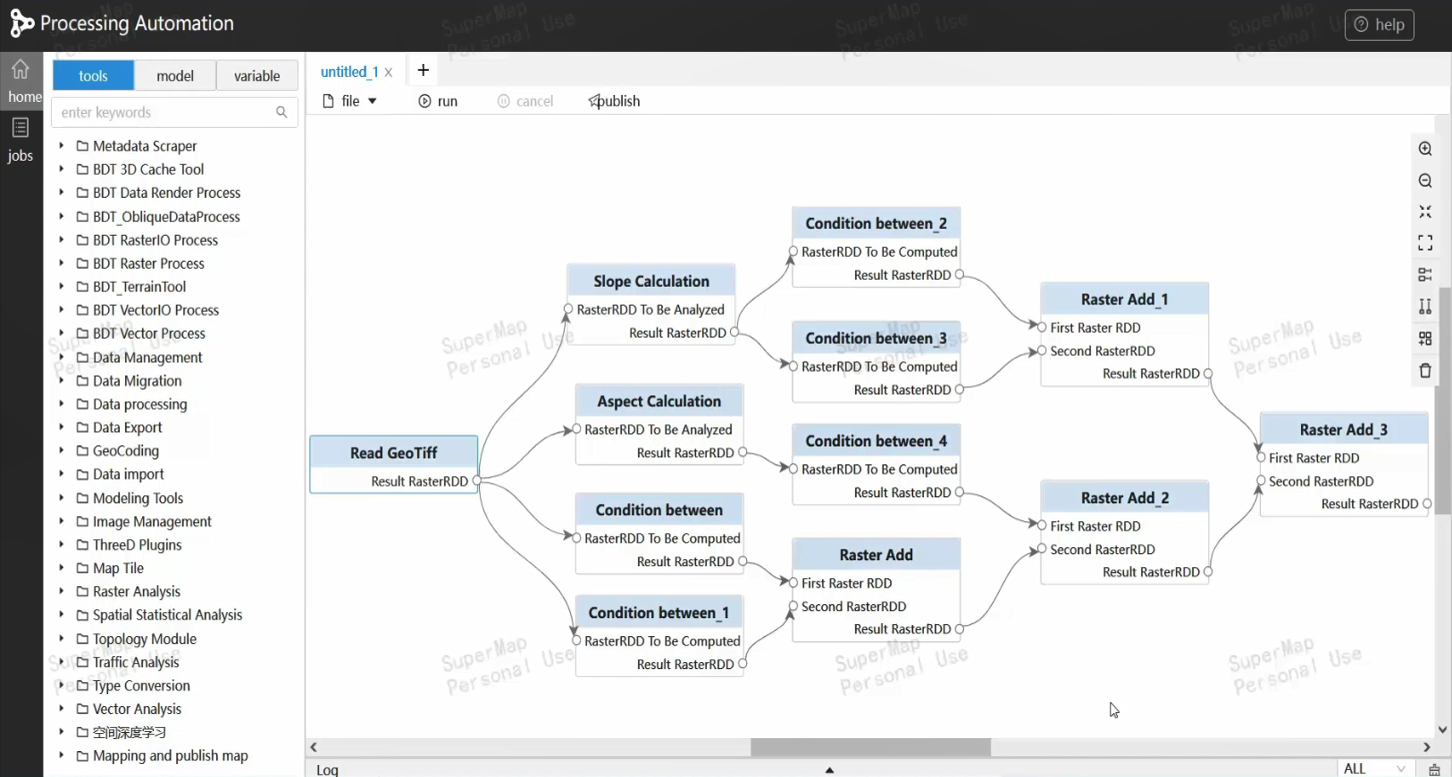This screenshot has height=777, width=1452.
Task: Select the Raster Add_2 node header
Action: pyautogui.click(x=1125, y=498)
